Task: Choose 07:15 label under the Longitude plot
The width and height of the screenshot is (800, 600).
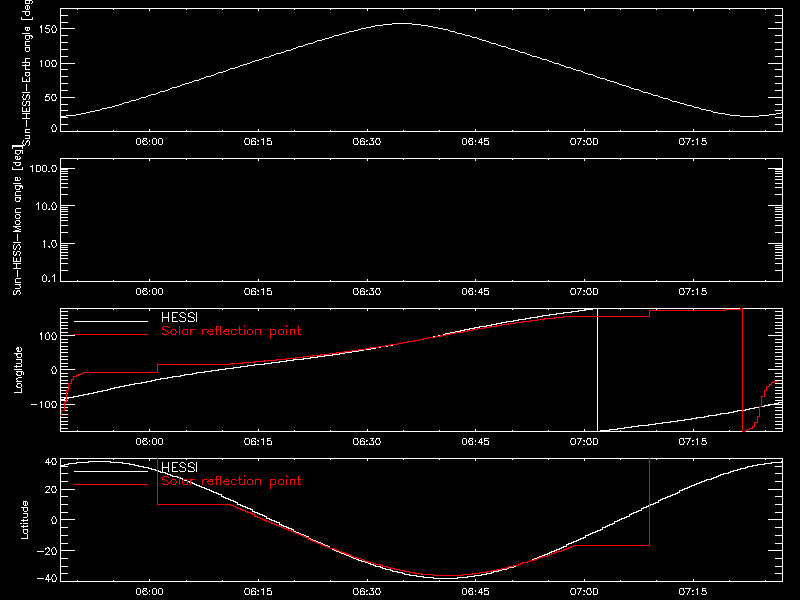Action: point(693,442)
